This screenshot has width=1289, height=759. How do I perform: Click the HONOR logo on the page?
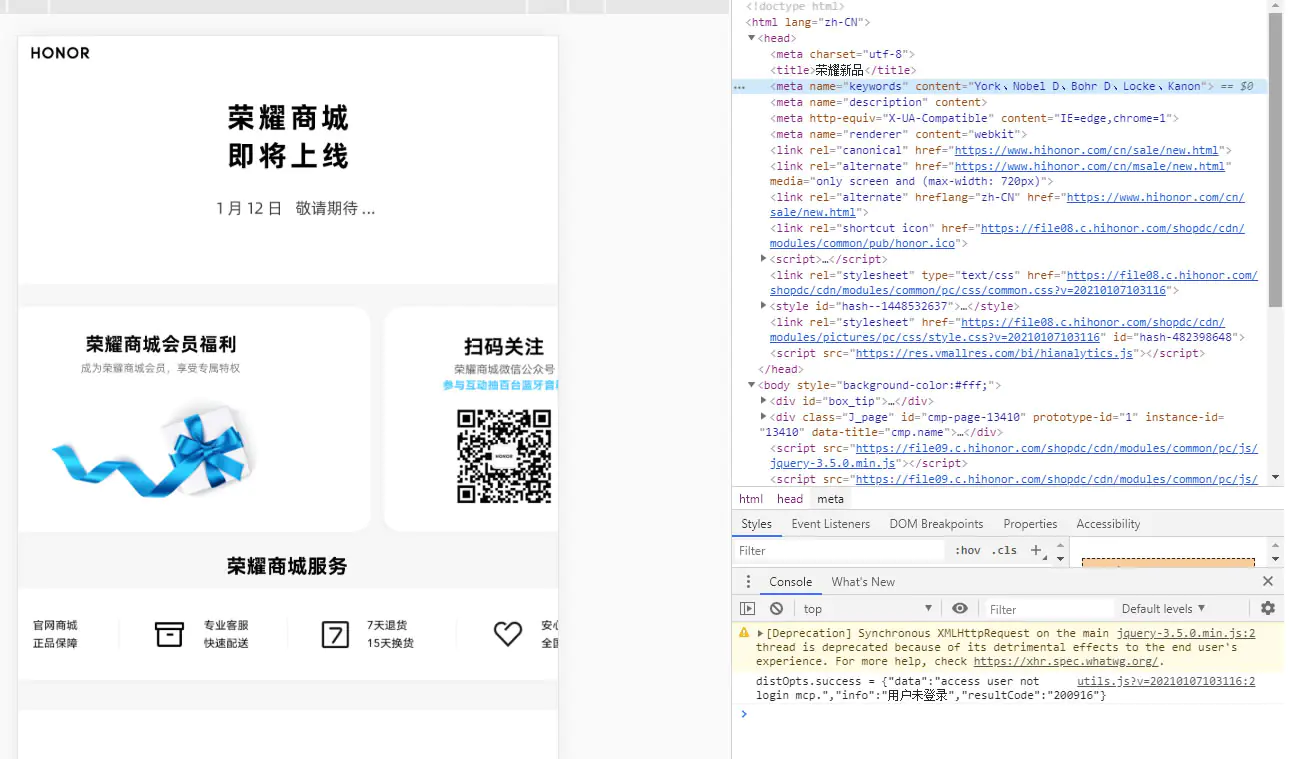60,53
